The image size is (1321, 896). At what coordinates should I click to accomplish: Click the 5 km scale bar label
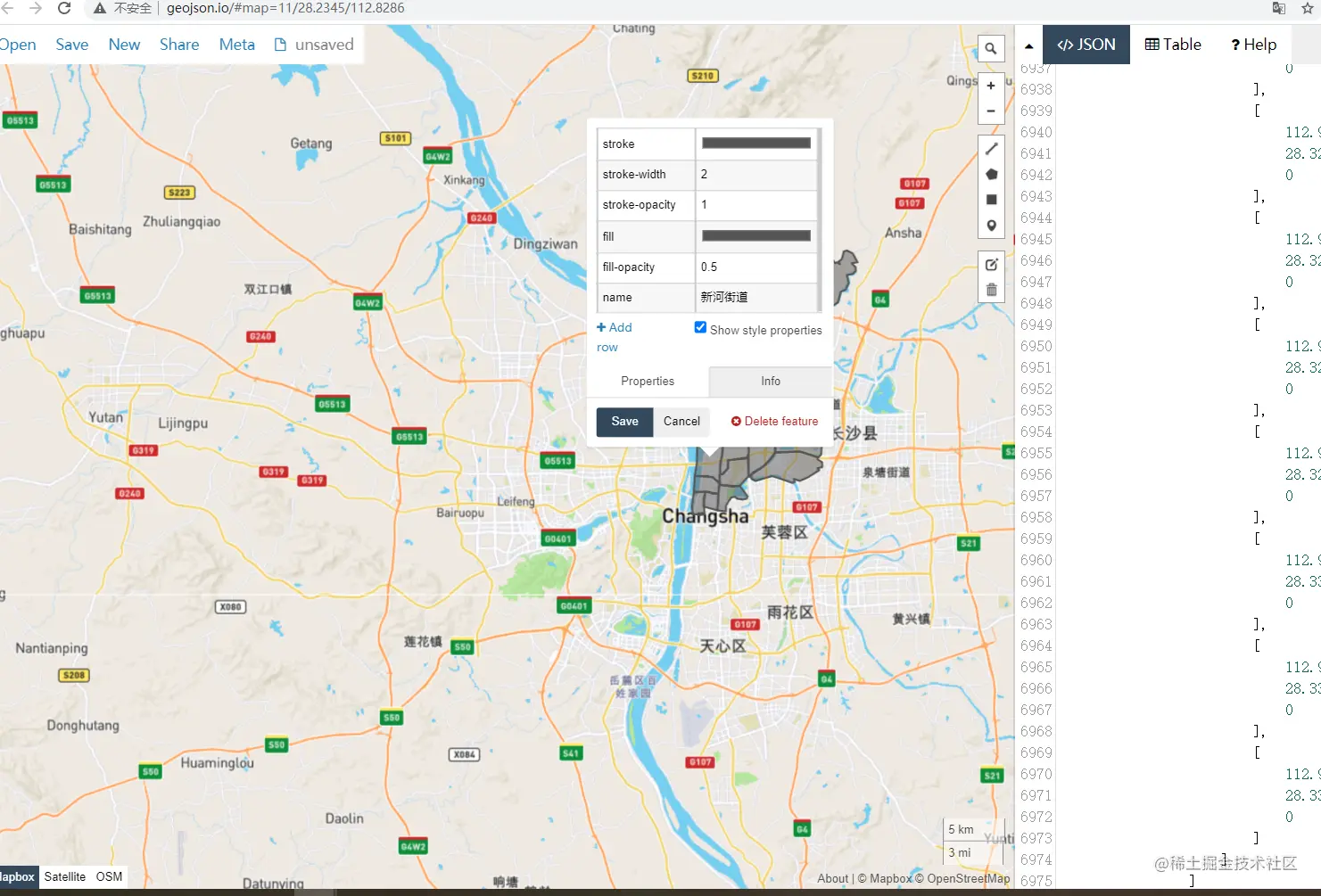[961, 830]
